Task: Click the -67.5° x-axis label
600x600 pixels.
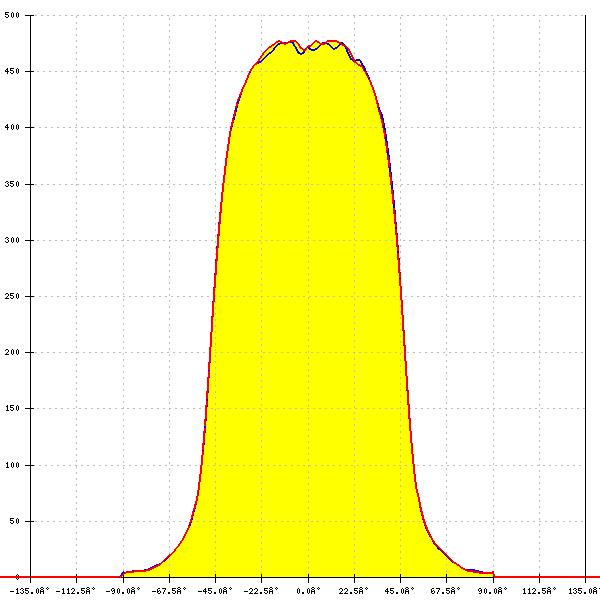Action: (169, 591)
